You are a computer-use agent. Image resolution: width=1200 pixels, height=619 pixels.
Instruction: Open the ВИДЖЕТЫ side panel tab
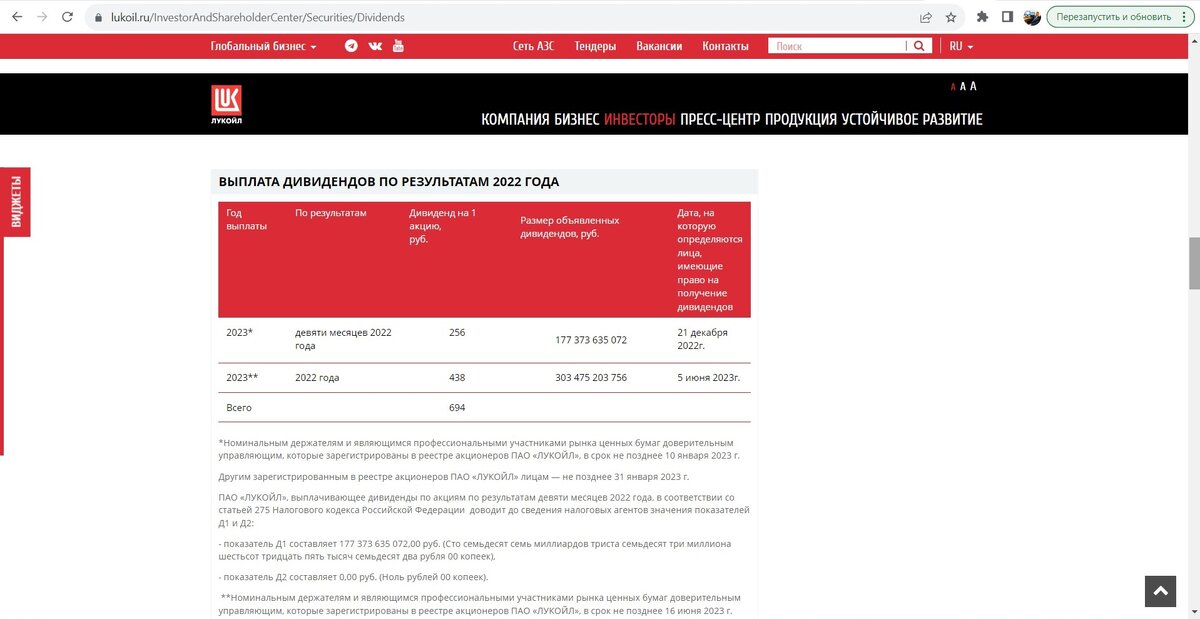[15, 200]
